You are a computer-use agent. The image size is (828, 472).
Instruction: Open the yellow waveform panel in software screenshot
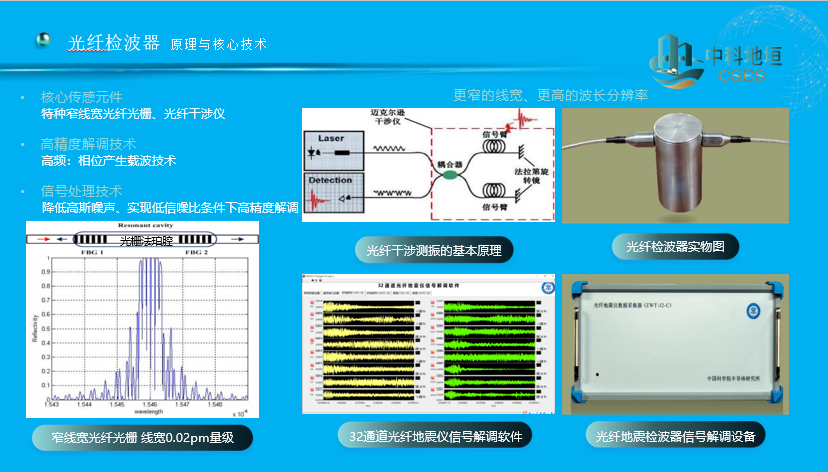click(x=365, y=351)
